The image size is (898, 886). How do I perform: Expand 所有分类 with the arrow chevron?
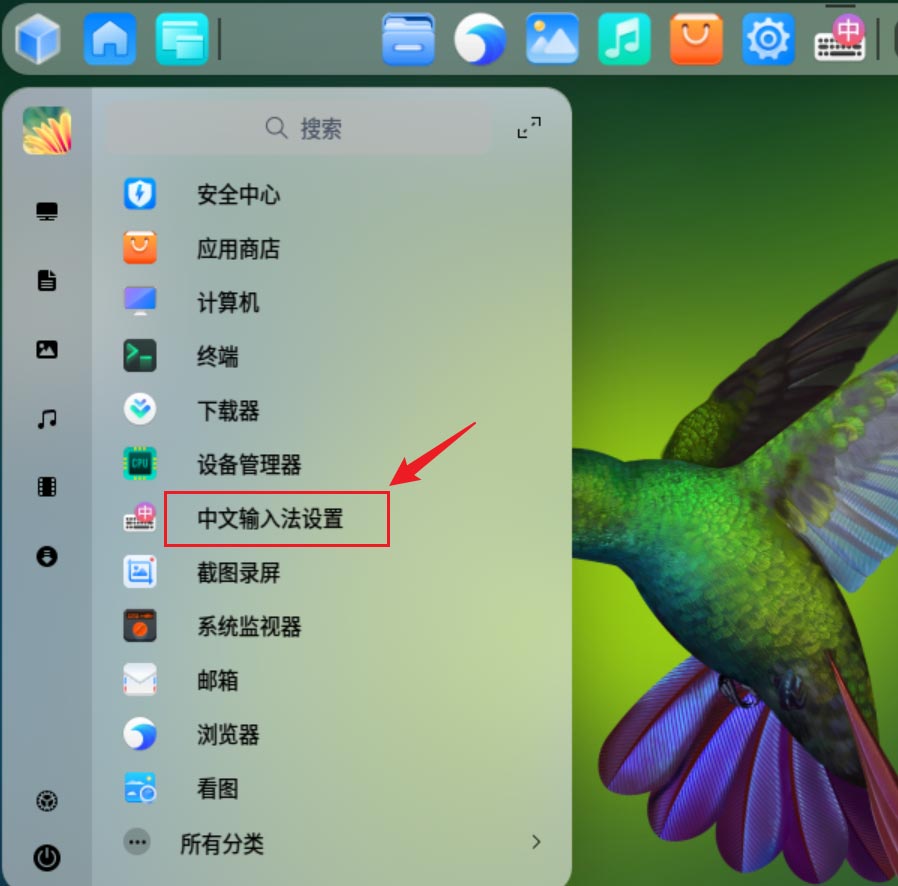click(536, 842)
